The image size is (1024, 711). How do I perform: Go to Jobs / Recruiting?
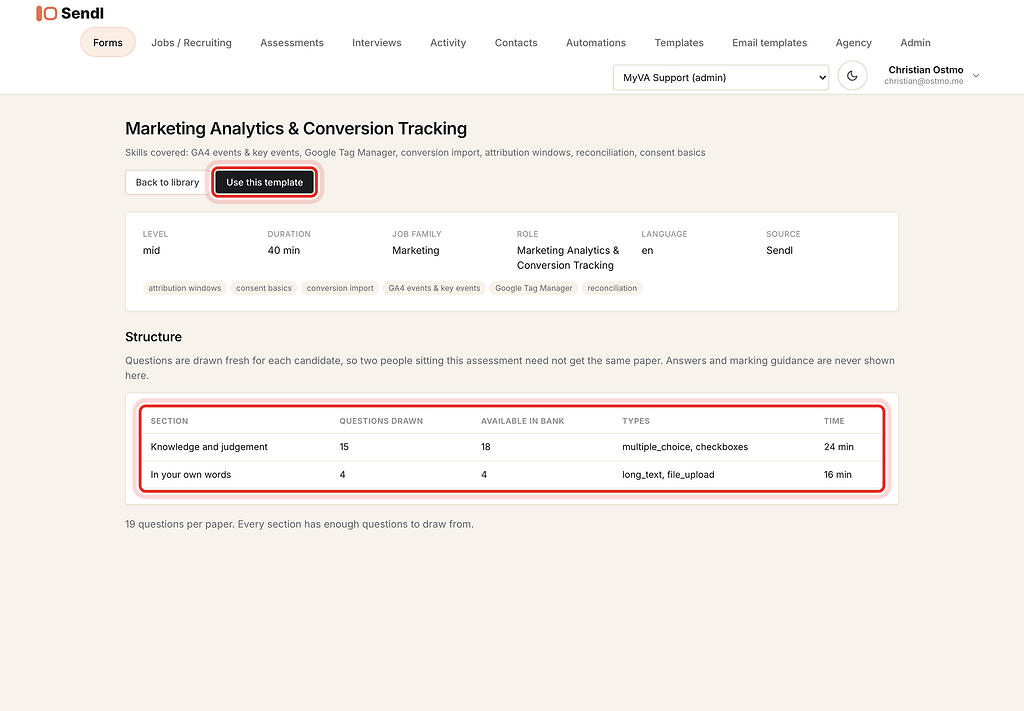(x=191, y=42)
